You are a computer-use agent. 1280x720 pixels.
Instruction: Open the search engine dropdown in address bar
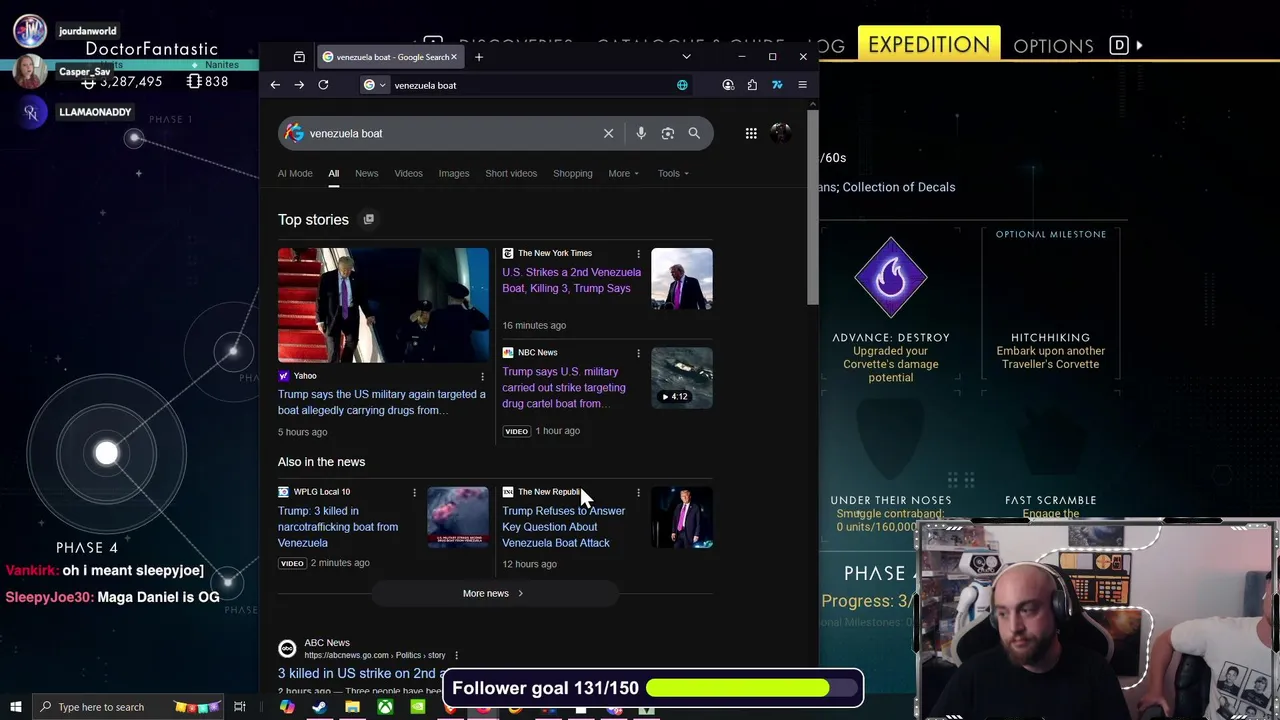click(374, 85)
